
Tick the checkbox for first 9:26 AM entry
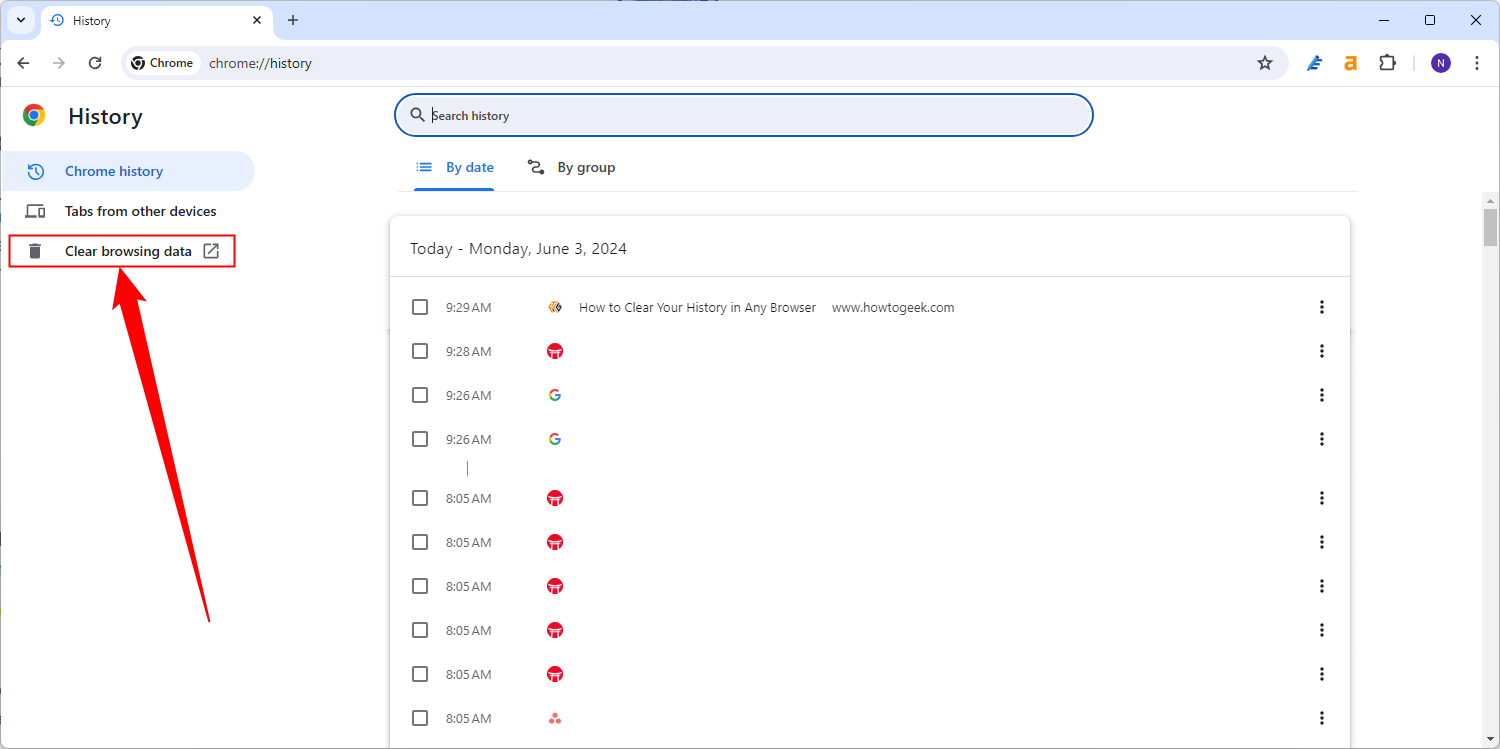pyautogui.click(x=420, y=395)
